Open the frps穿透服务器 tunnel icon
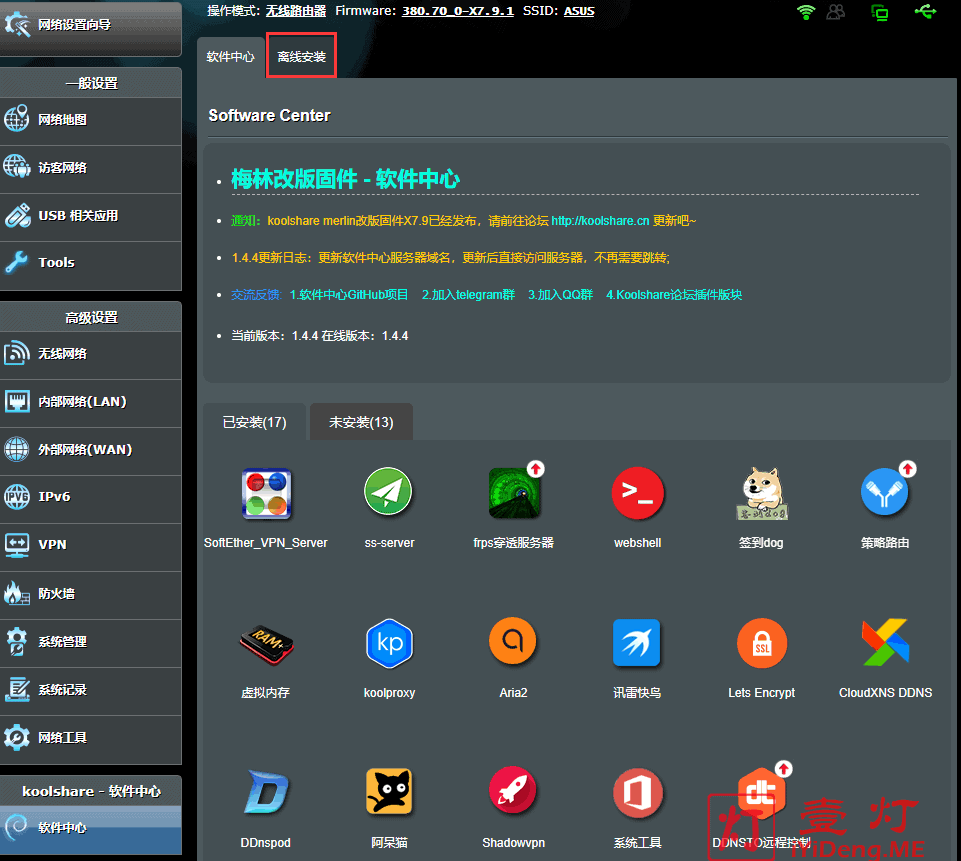961x861 pixels. click(x=514, y=493)
